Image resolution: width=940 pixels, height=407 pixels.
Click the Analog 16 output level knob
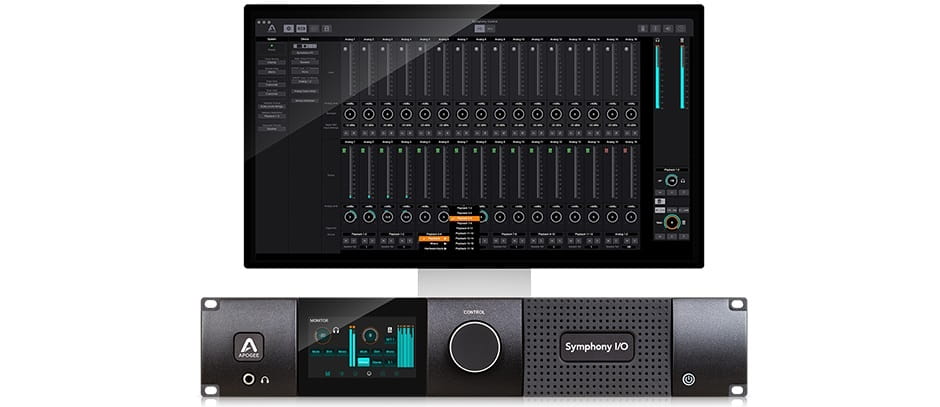[x=631, y=216]
